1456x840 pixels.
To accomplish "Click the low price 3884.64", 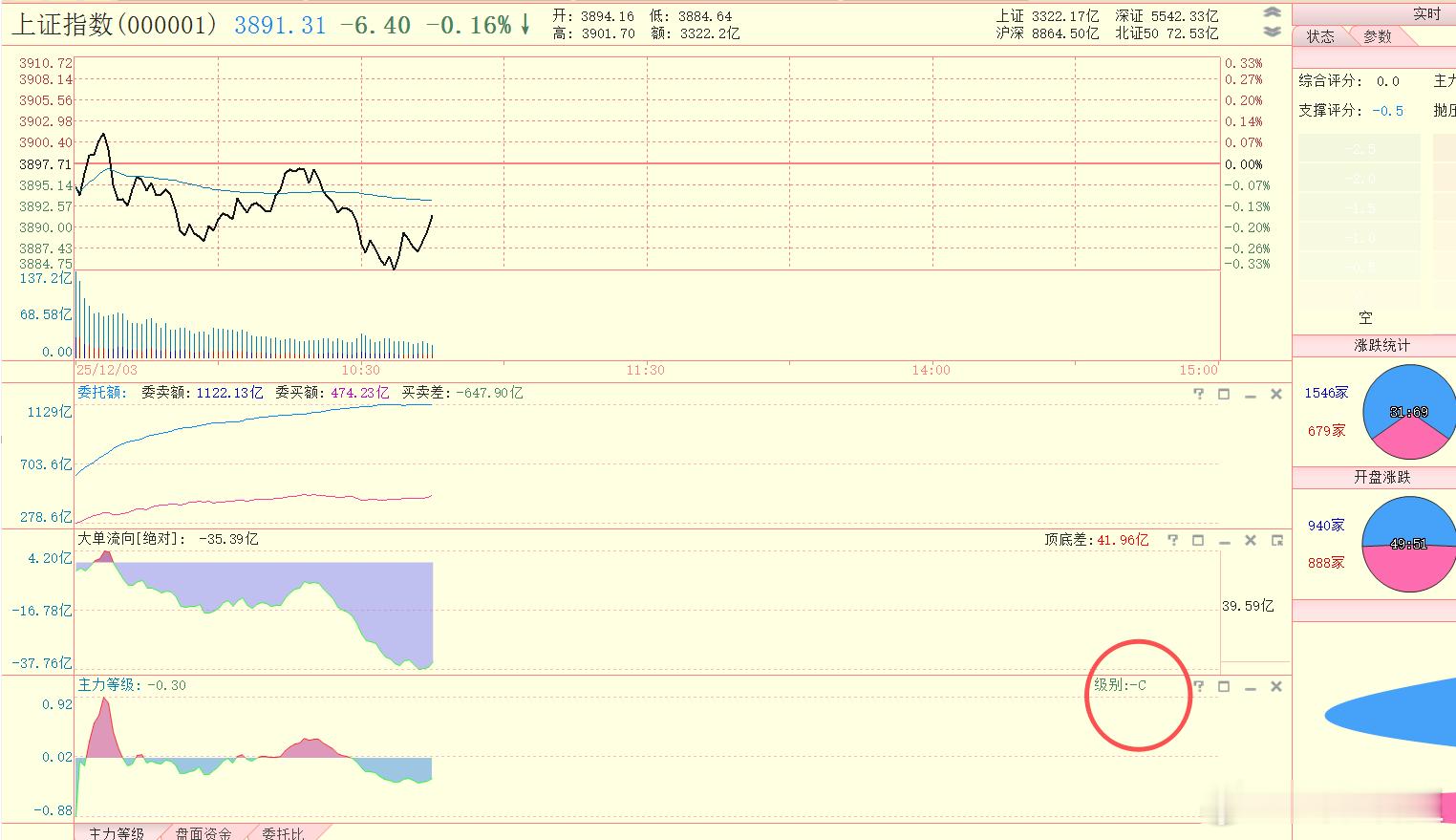I will 705,16.
